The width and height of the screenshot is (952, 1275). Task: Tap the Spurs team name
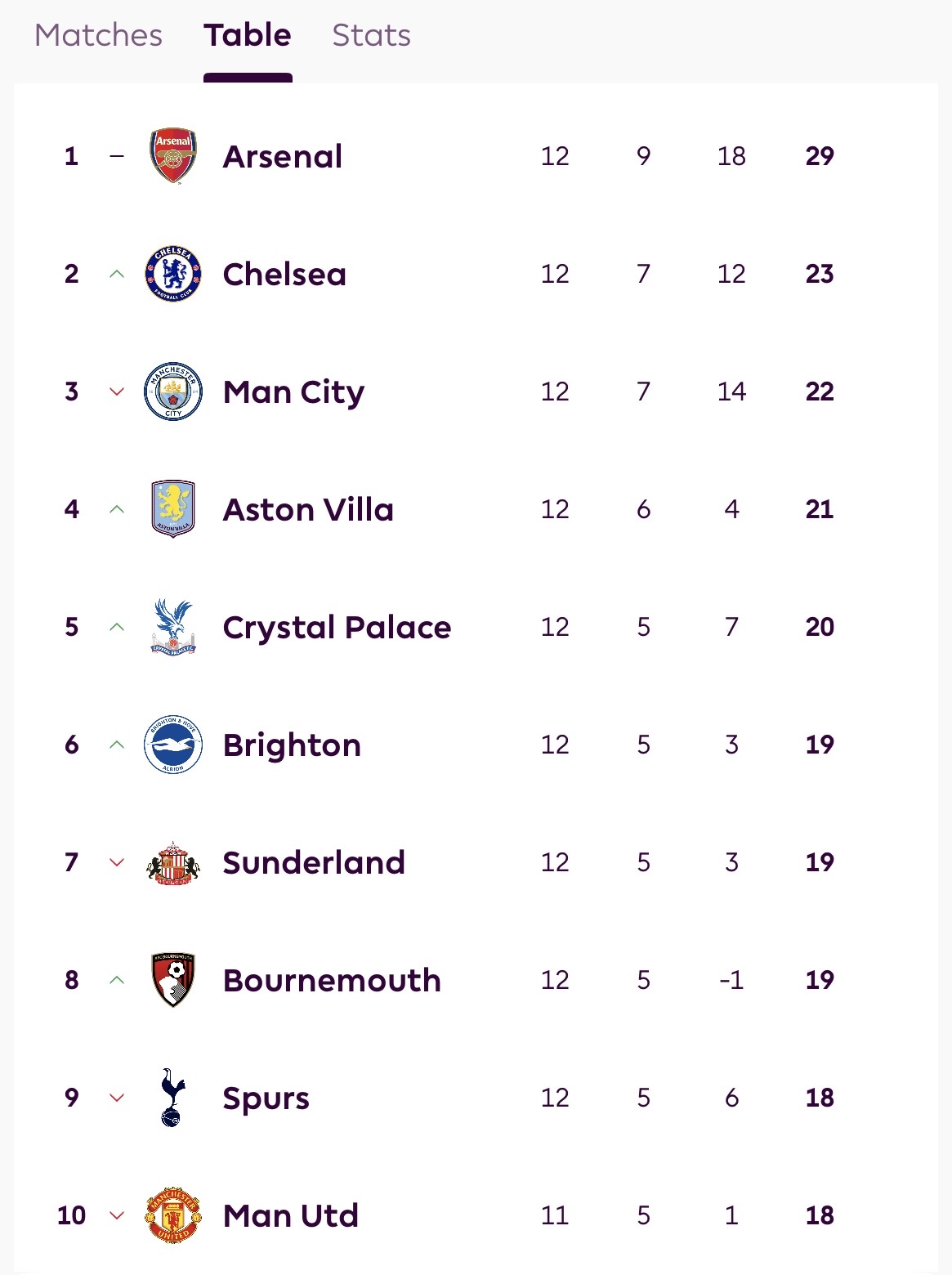coord(266,1098)
